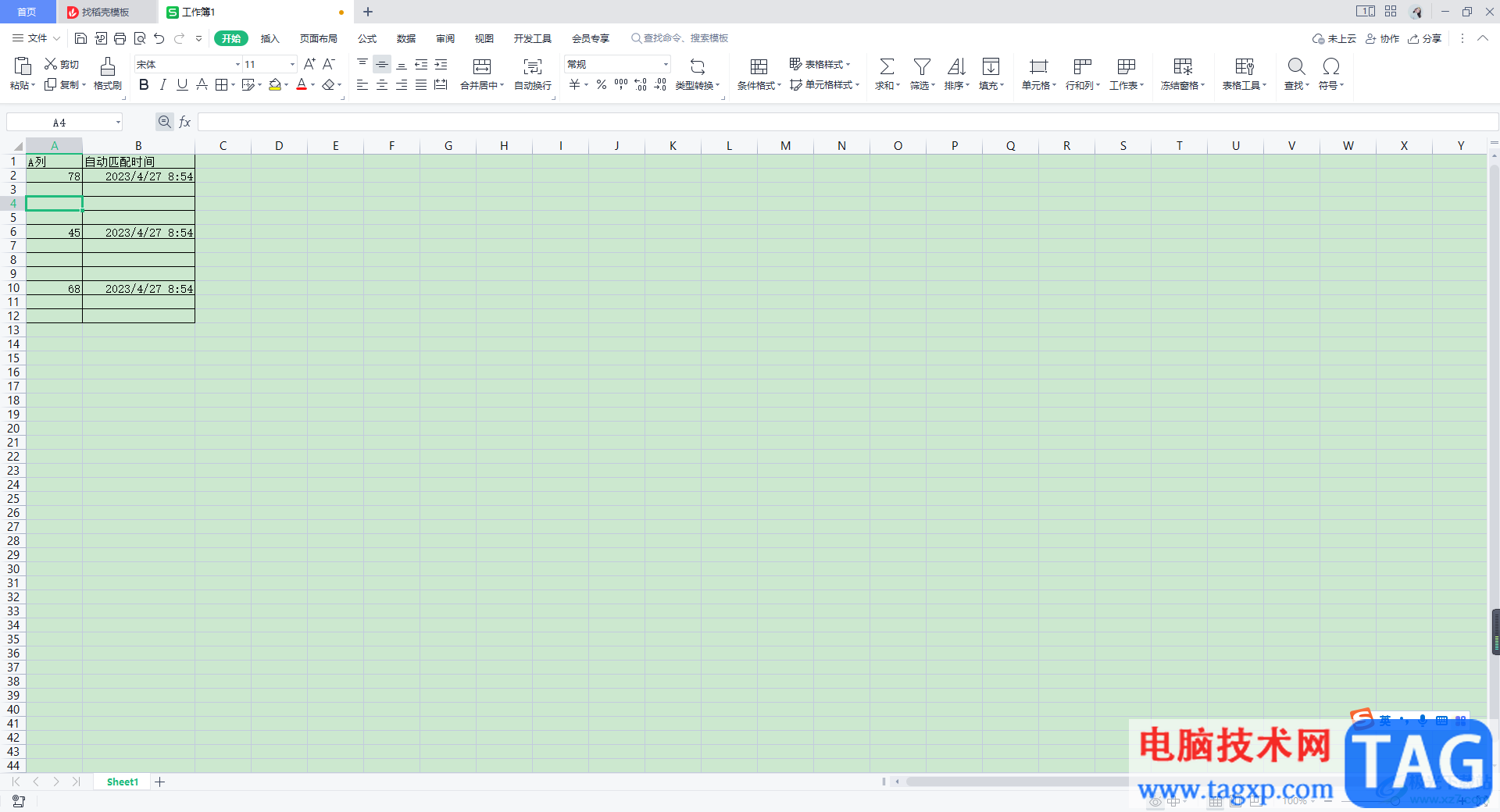Click the increase indent icon
This screenshot has width=1500, height=812.
pos(441,64)
